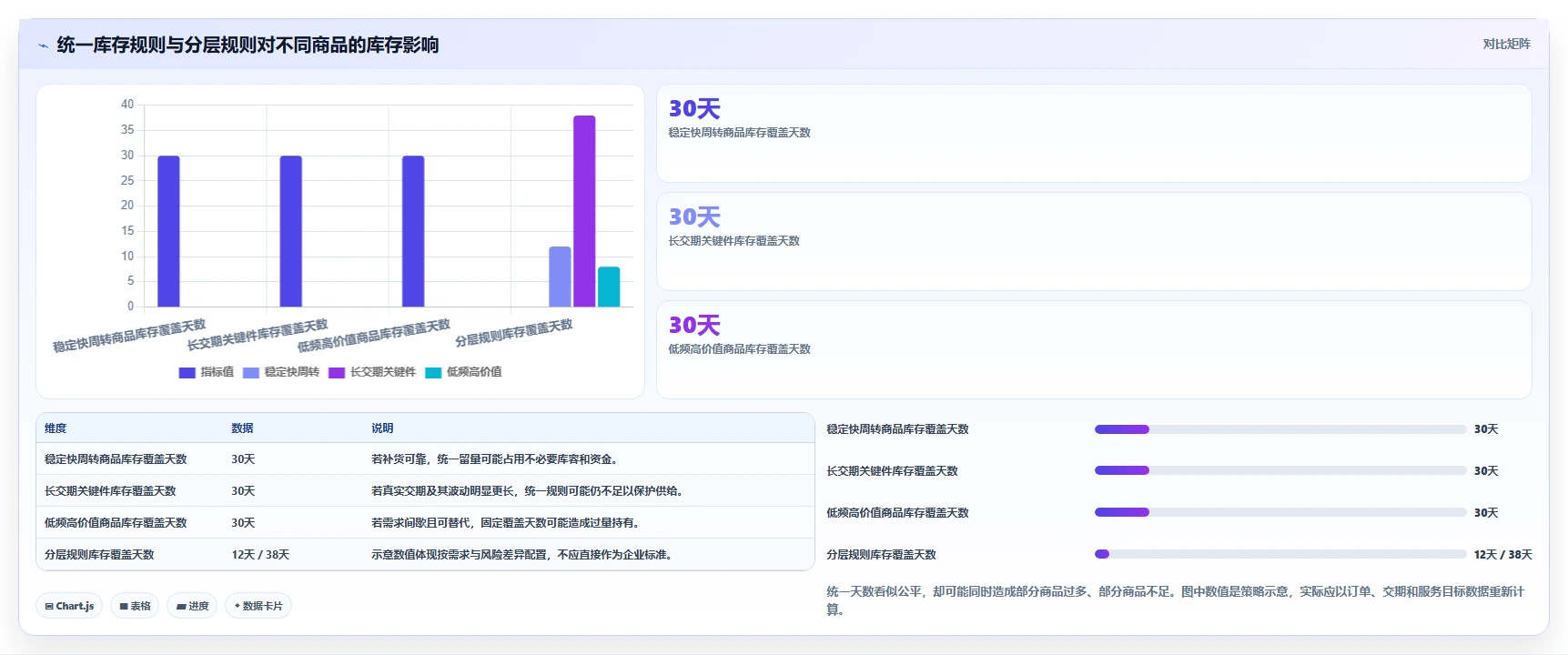The width and height of the screenshot is (1568, 655).
Task: Click the 12天 / 38天 value in table
Action: pyautogui.click(x=260, y=555)
